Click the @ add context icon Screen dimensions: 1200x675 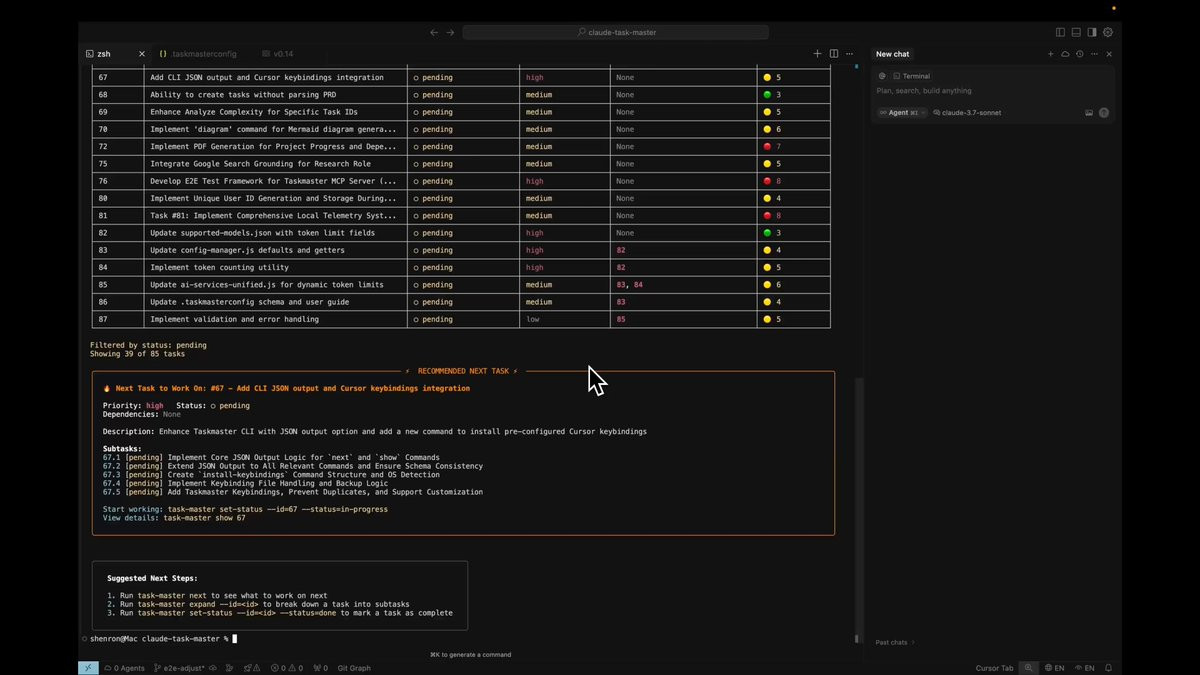click(x=882, y=76)
